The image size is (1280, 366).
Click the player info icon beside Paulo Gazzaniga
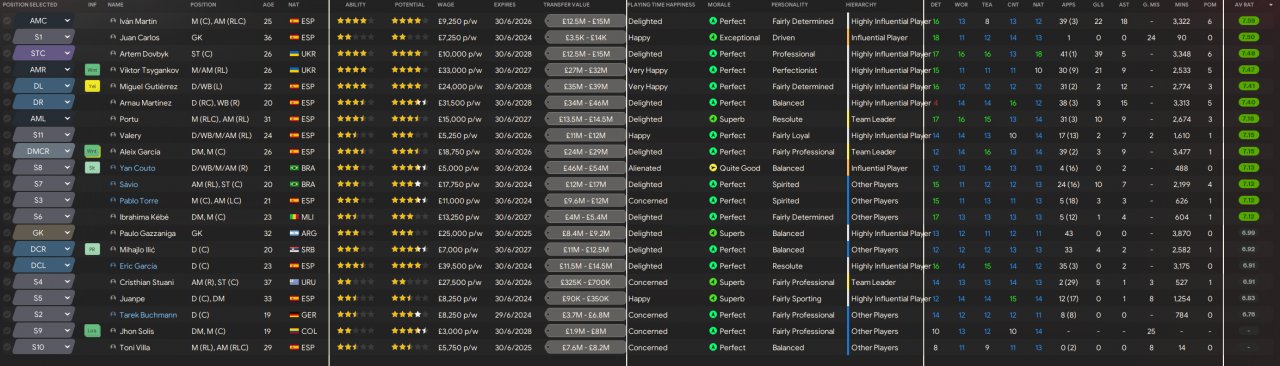tap(113, 234)
